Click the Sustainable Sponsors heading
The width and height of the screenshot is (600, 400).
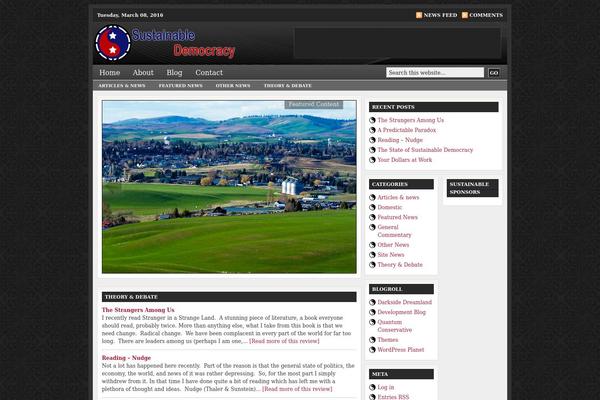tap(473, 188)
